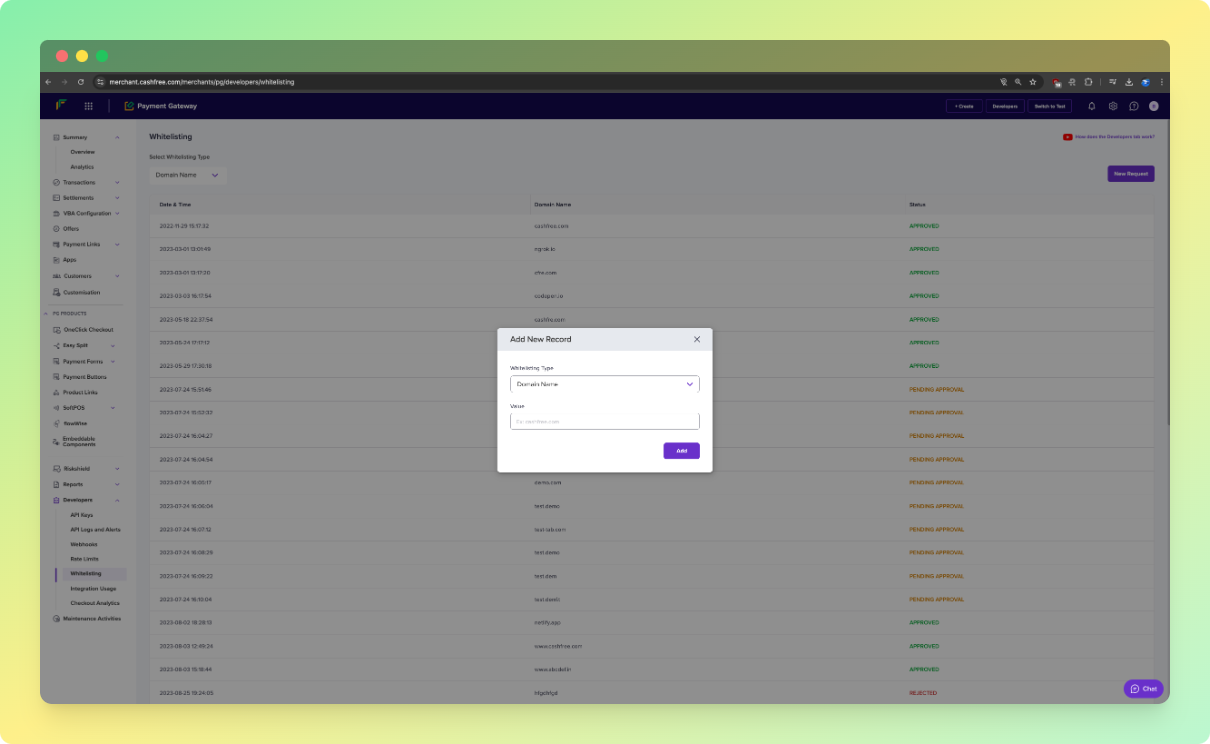Click the Payment Gateway product icon
The height and width of the screenshot is (744, 1210).
coord(129,106)
